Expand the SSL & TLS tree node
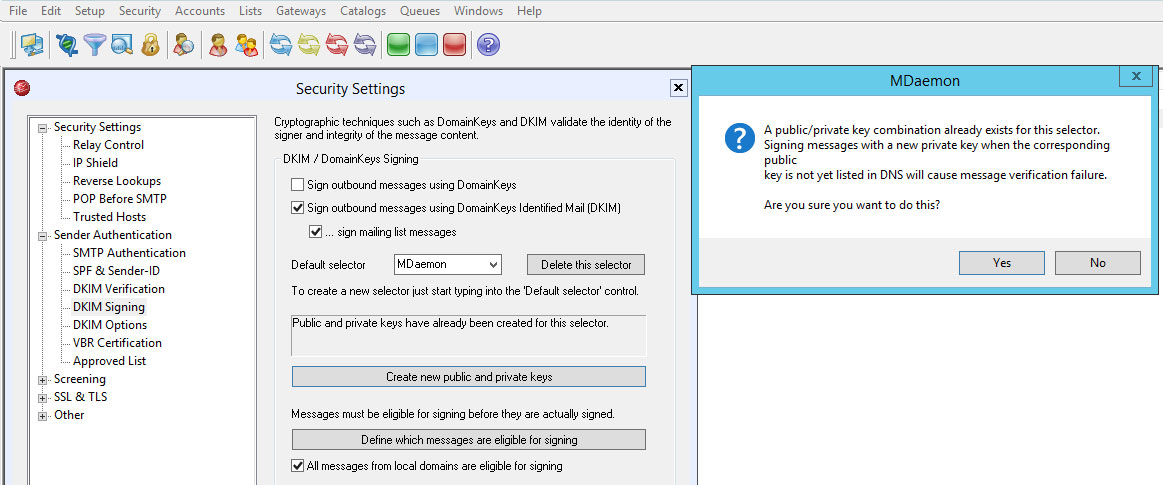1163x485 pixels. [x=43, y=398]
